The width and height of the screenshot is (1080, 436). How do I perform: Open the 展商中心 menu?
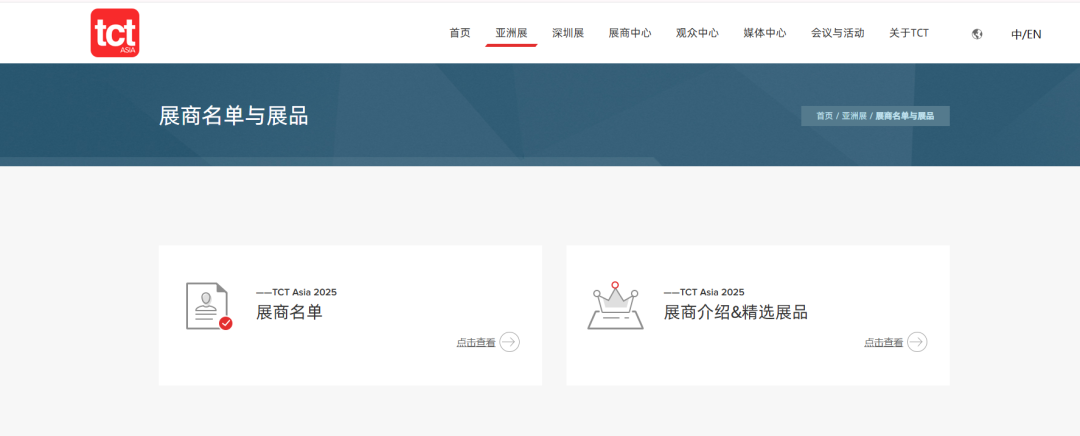630,33
